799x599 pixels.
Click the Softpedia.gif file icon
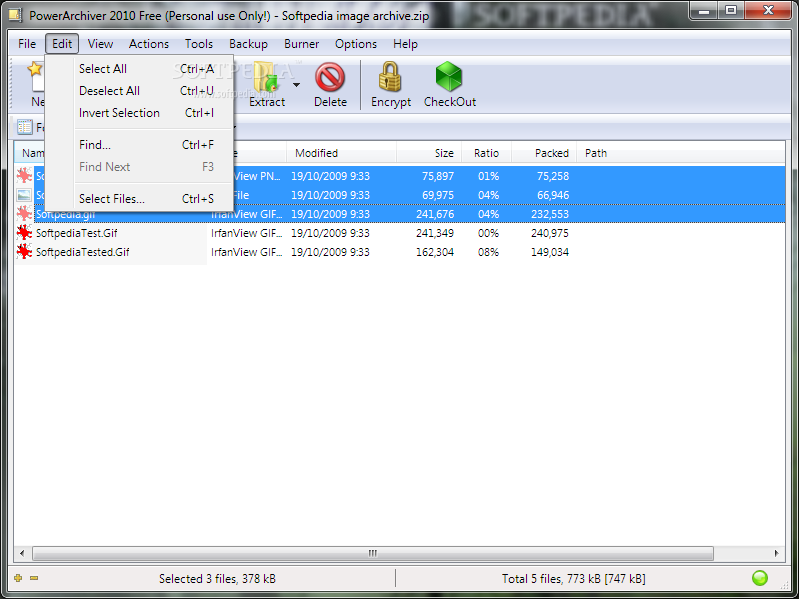pyautogui.click(x=23, y=214)
